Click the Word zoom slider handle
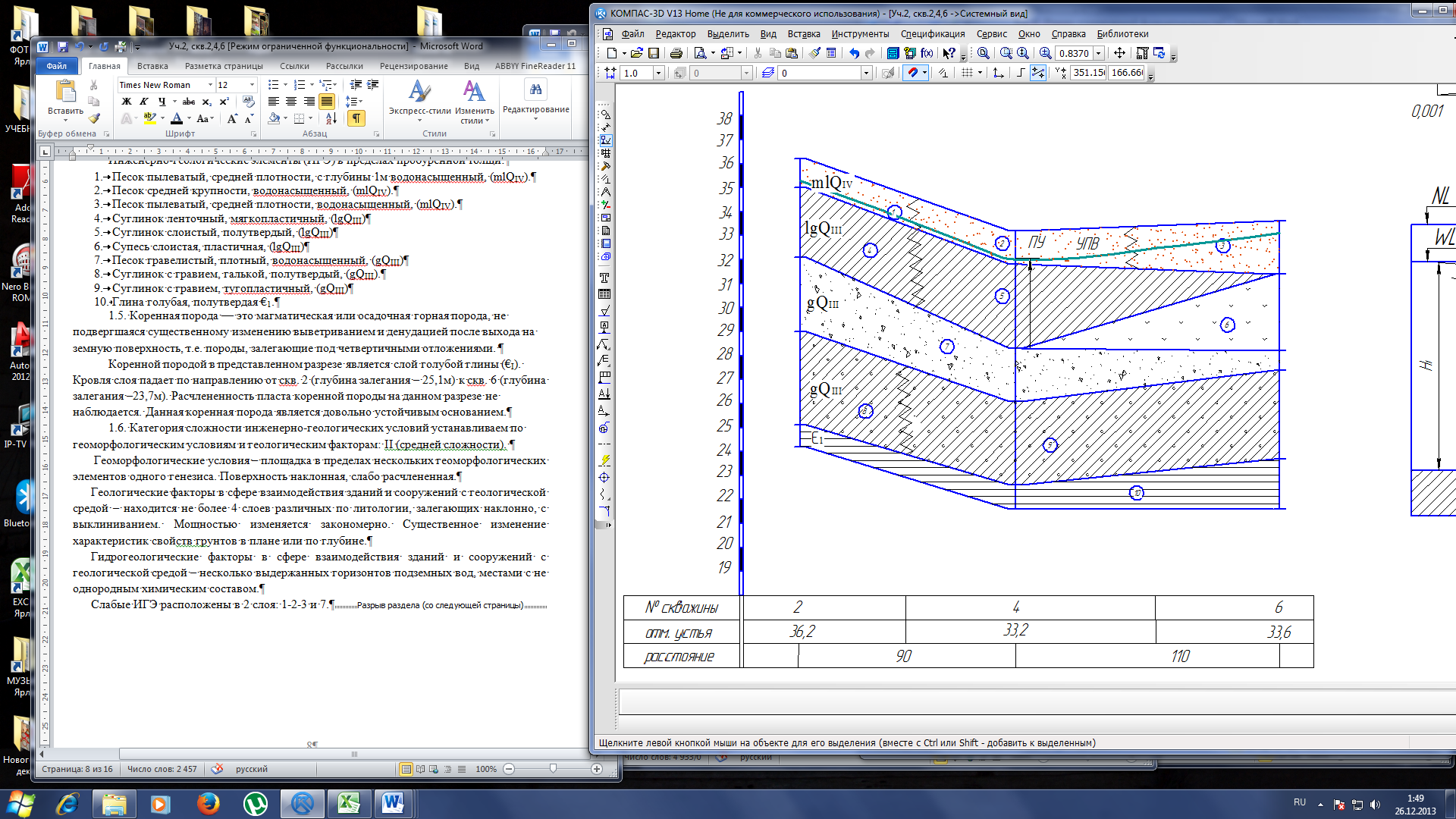Screen dimensions: 1456x819 [553, 769]
